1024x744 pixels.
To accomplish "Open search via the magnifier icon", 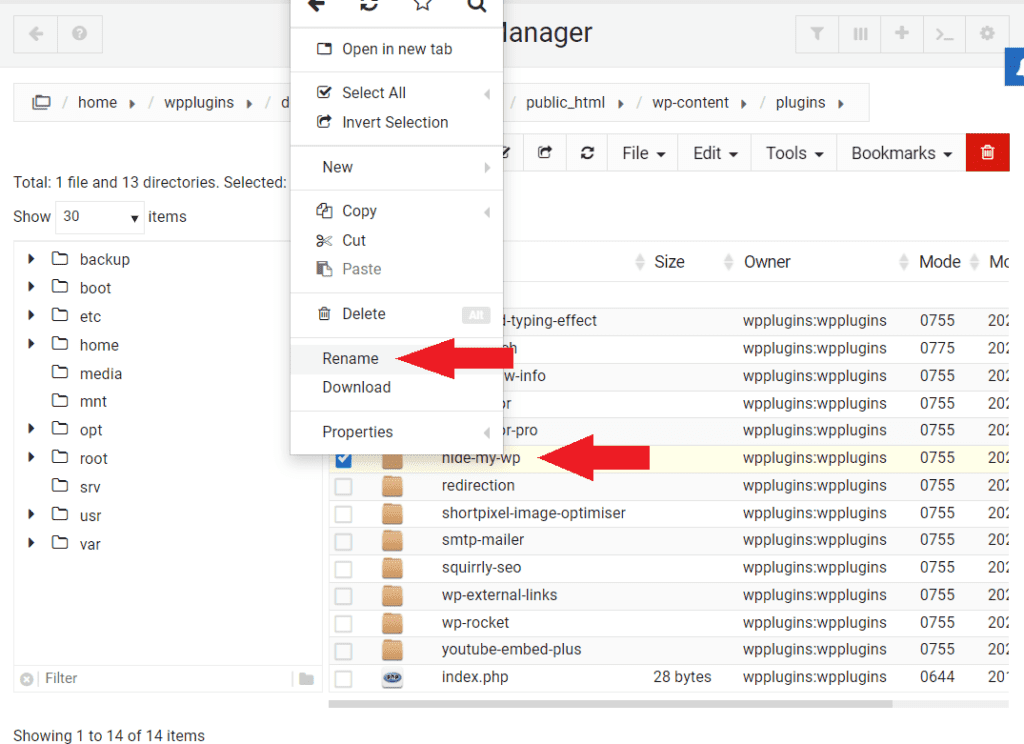I will pos(476,6).
